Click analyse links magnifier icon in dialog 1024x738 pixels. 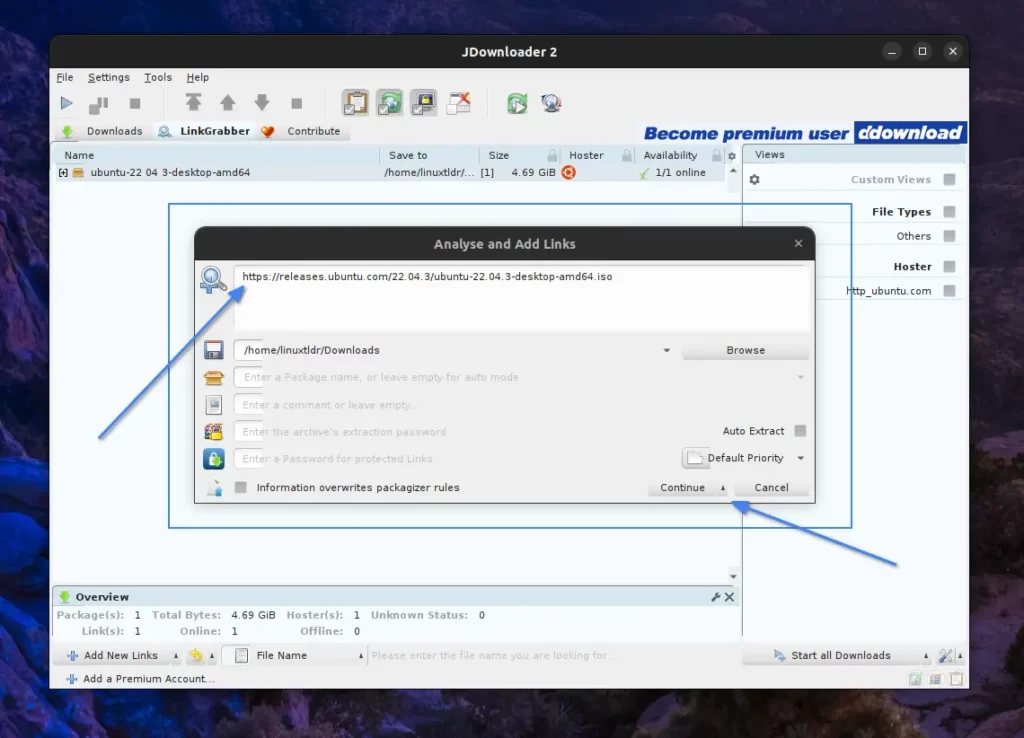click(213, 280)
